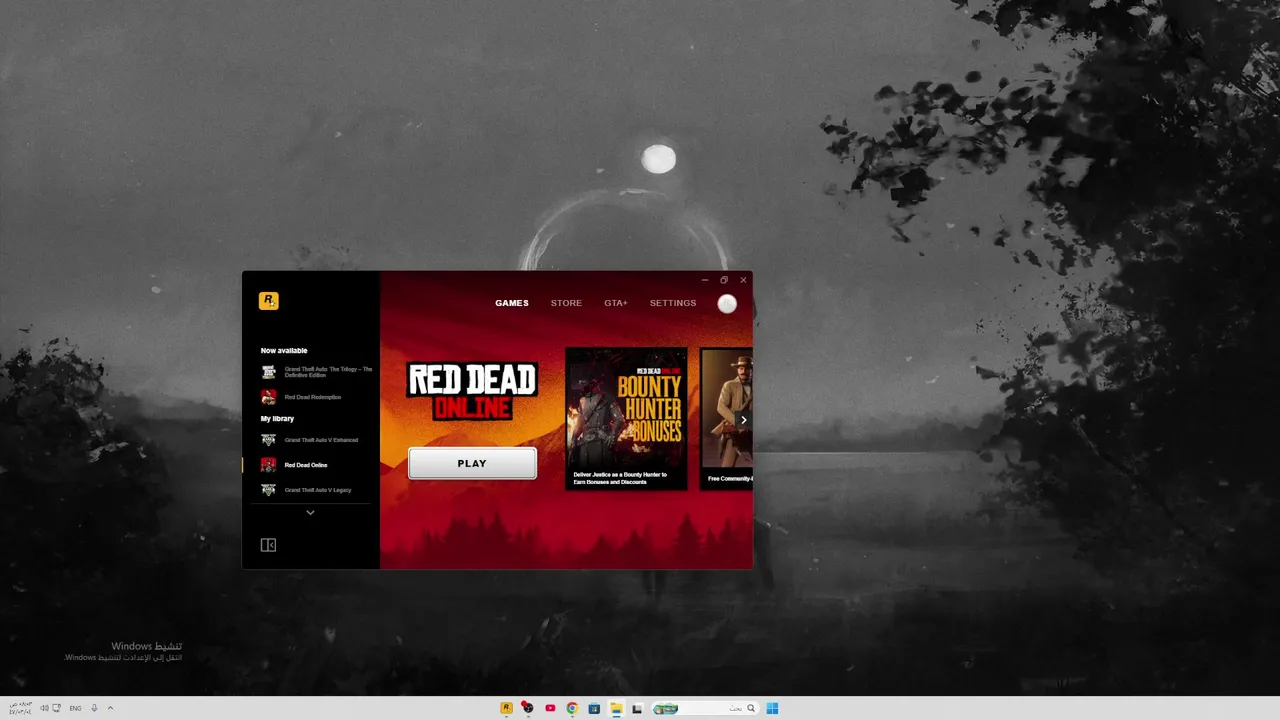Select the Grand Theft Auto Trilogy game icon
The image size is (1280, 720).
pos(268,372)
